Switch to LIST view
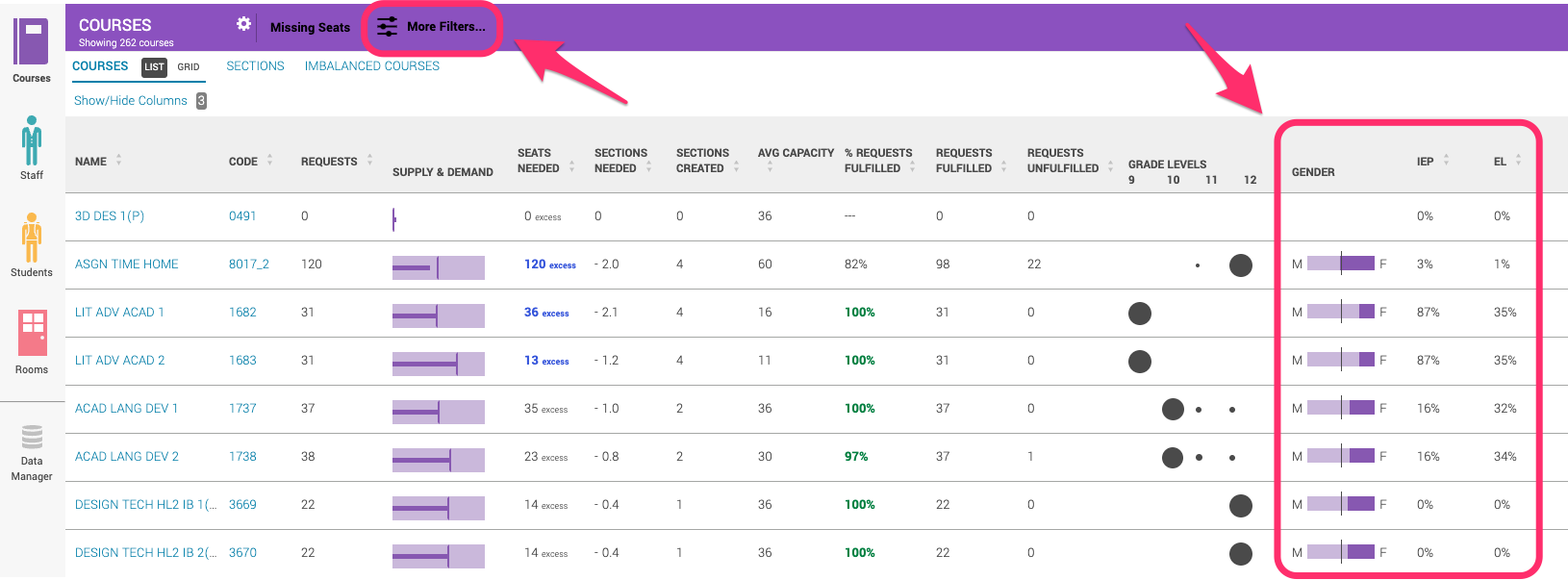The width and height of the screenshot is (1568, 580). click(154, 67)
